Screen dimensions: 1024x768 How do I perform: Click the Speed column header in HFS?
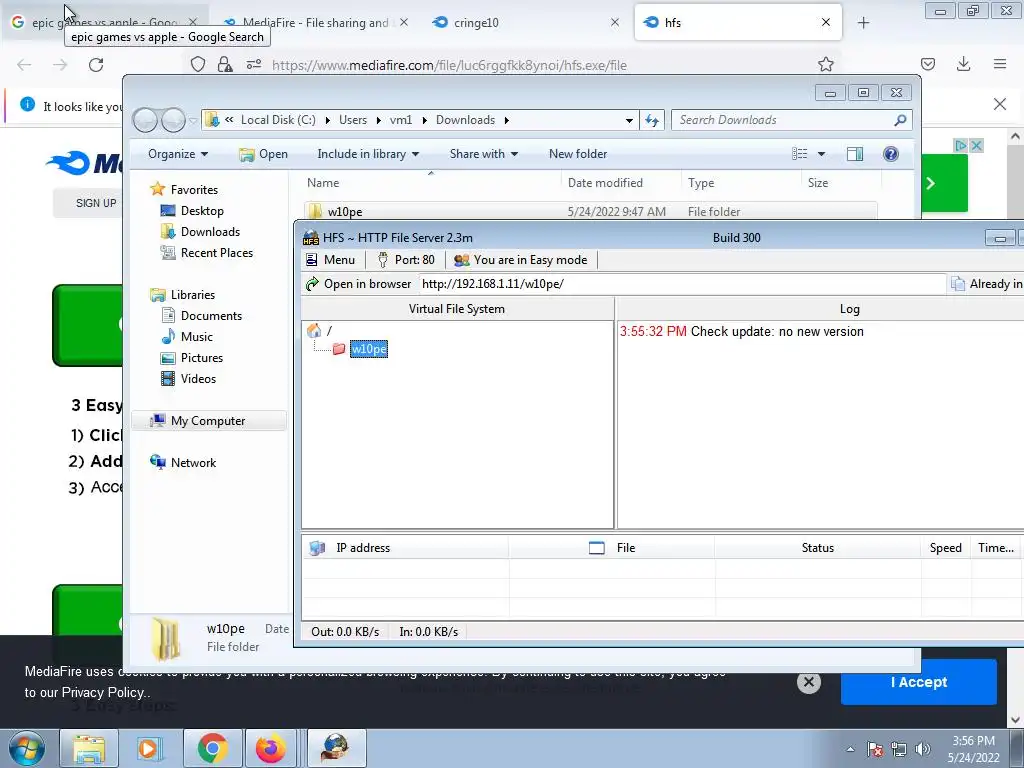(x=946, y=548)
